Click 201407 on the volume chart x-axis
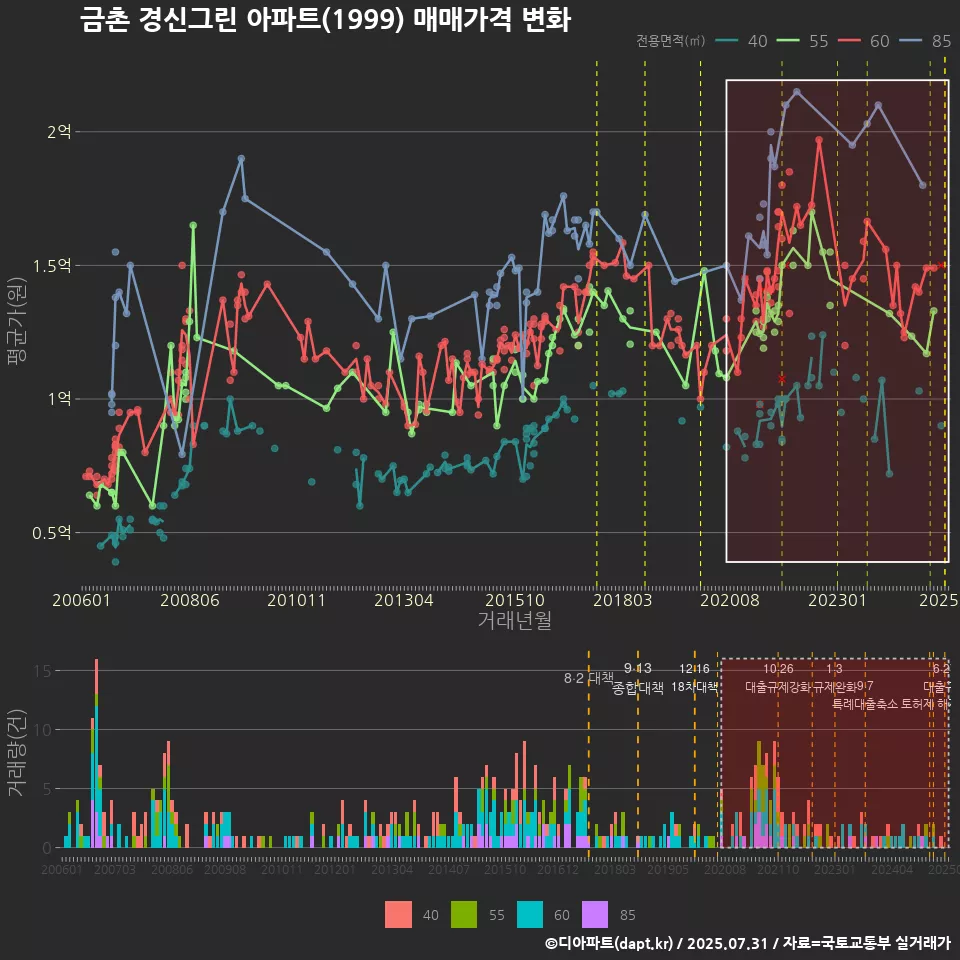 (448, 869)
